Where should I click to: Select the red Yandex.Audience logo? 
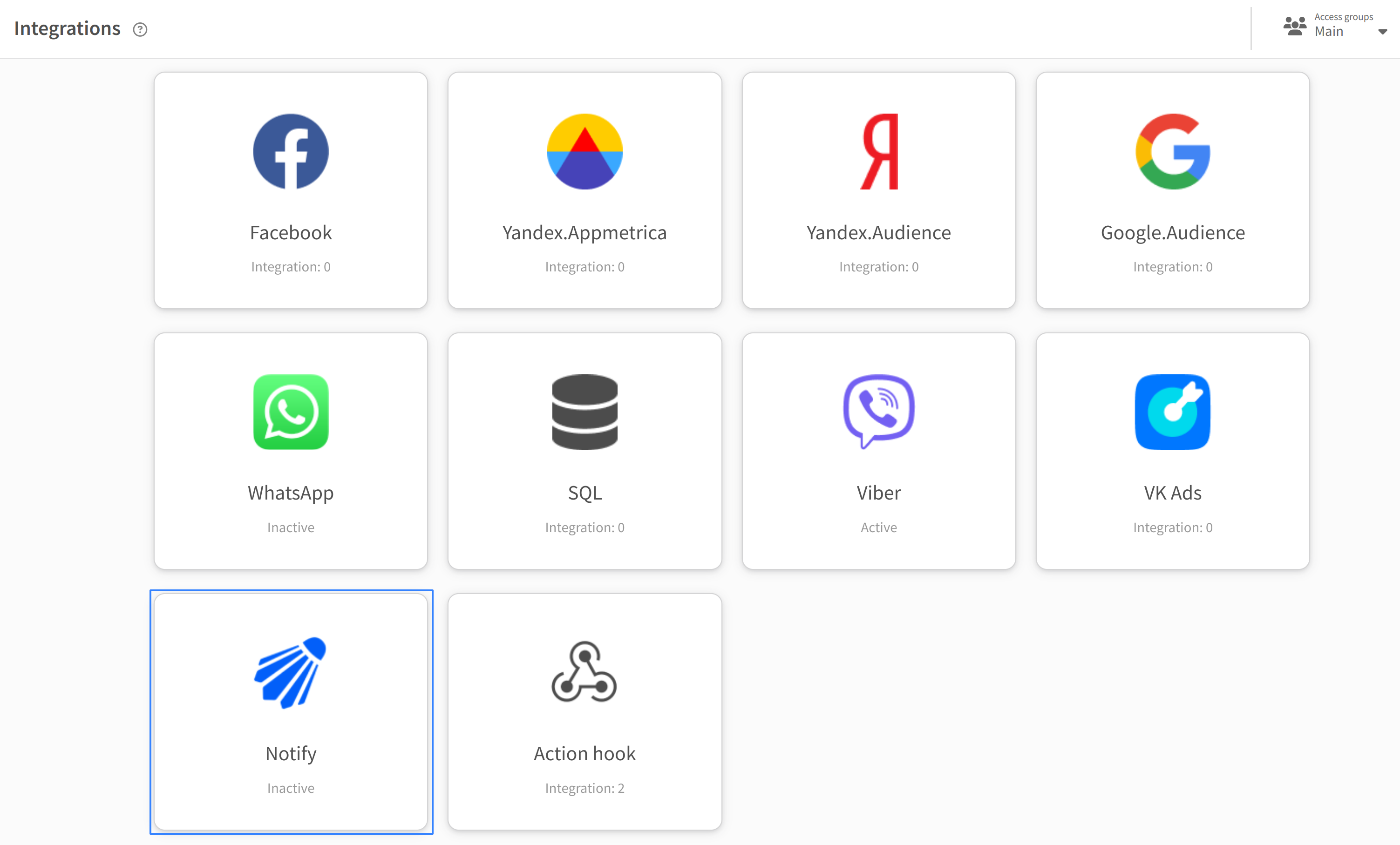click(x=879, y=152)
